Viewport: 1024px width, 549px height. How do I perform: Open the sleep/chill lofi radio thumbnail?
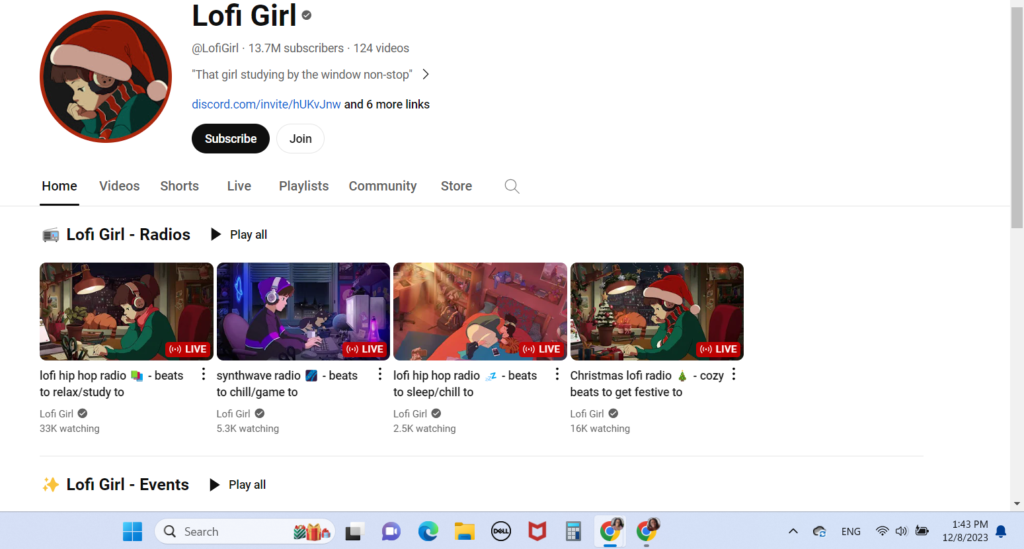(480, 311)
